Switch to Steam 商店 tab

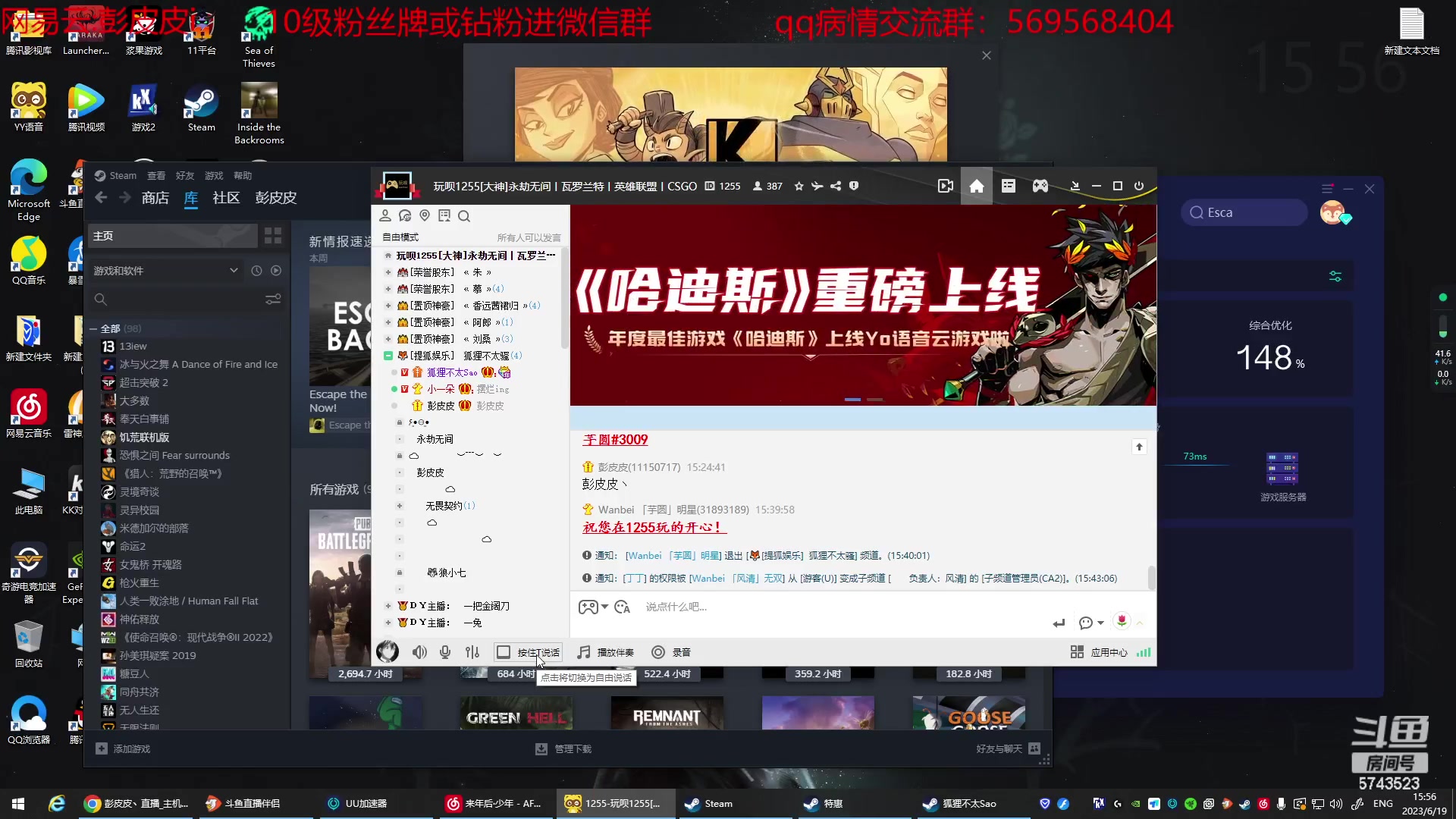click(155, 198)
